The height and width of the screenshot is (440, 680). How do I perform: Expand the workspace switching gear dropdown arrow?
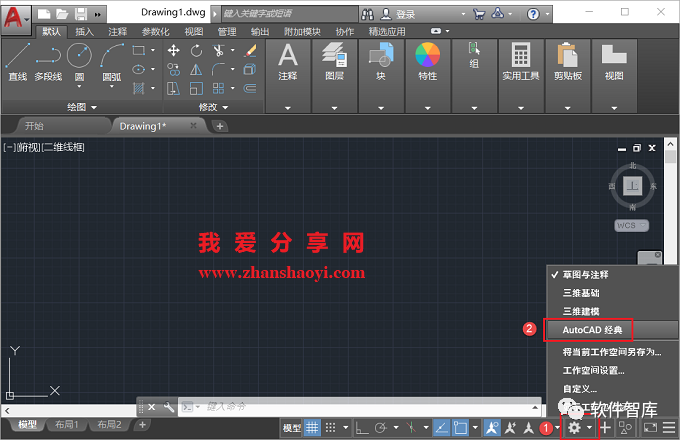click(590, 427)
